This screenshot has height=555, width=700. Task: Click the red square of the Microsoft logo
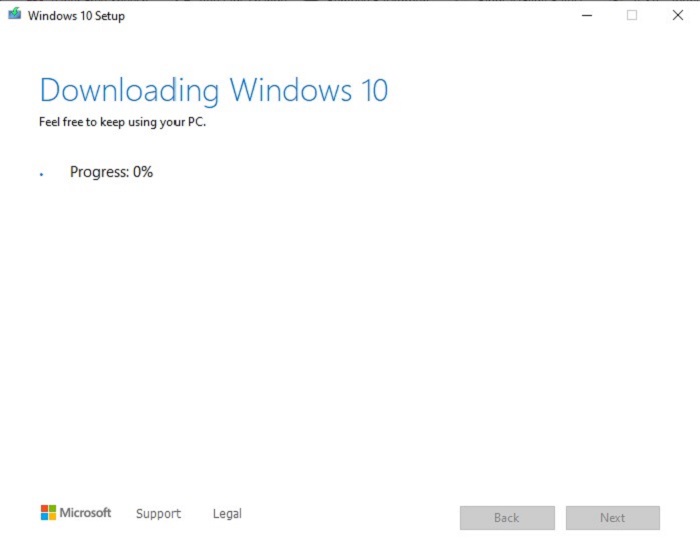click(x=44, y=508)
